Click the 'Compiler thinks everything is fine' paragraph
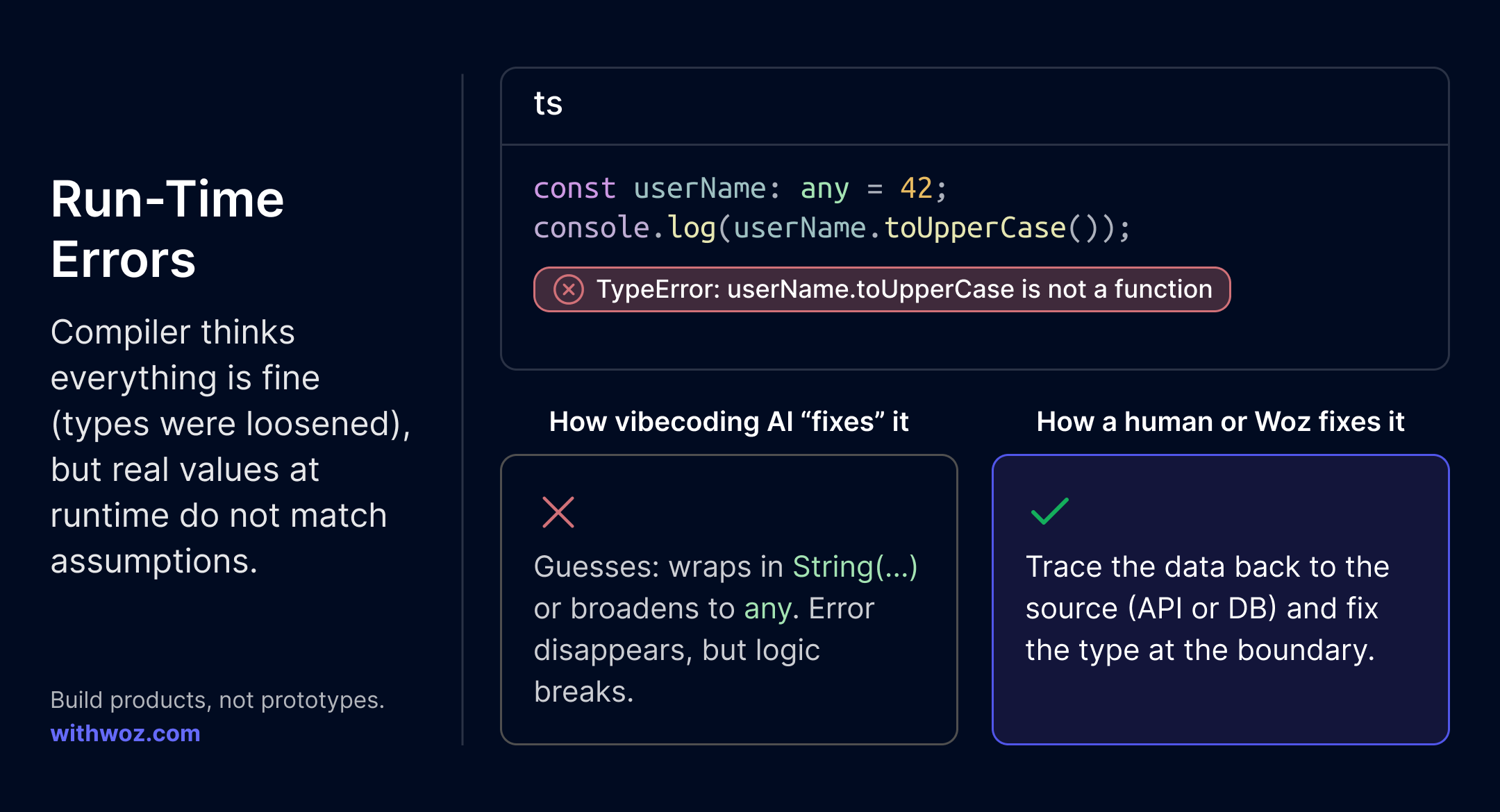This screenshot has height=812, width=1500. [x=229, y=446]
